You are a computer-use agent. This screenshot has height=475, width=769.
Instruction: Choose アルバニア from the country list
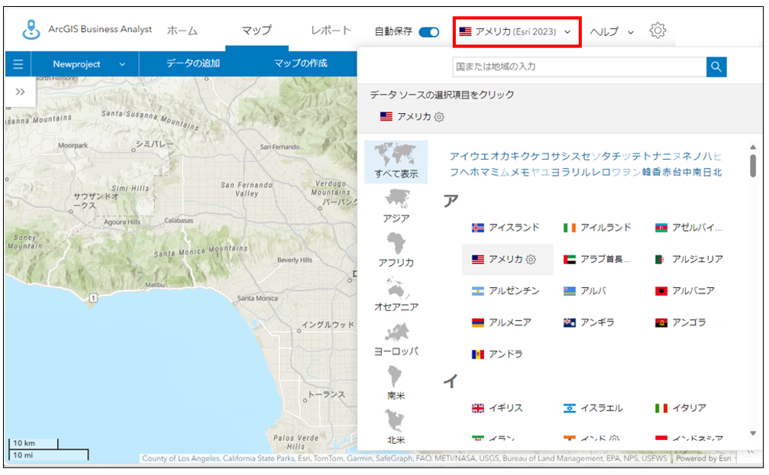pos(685,291)
